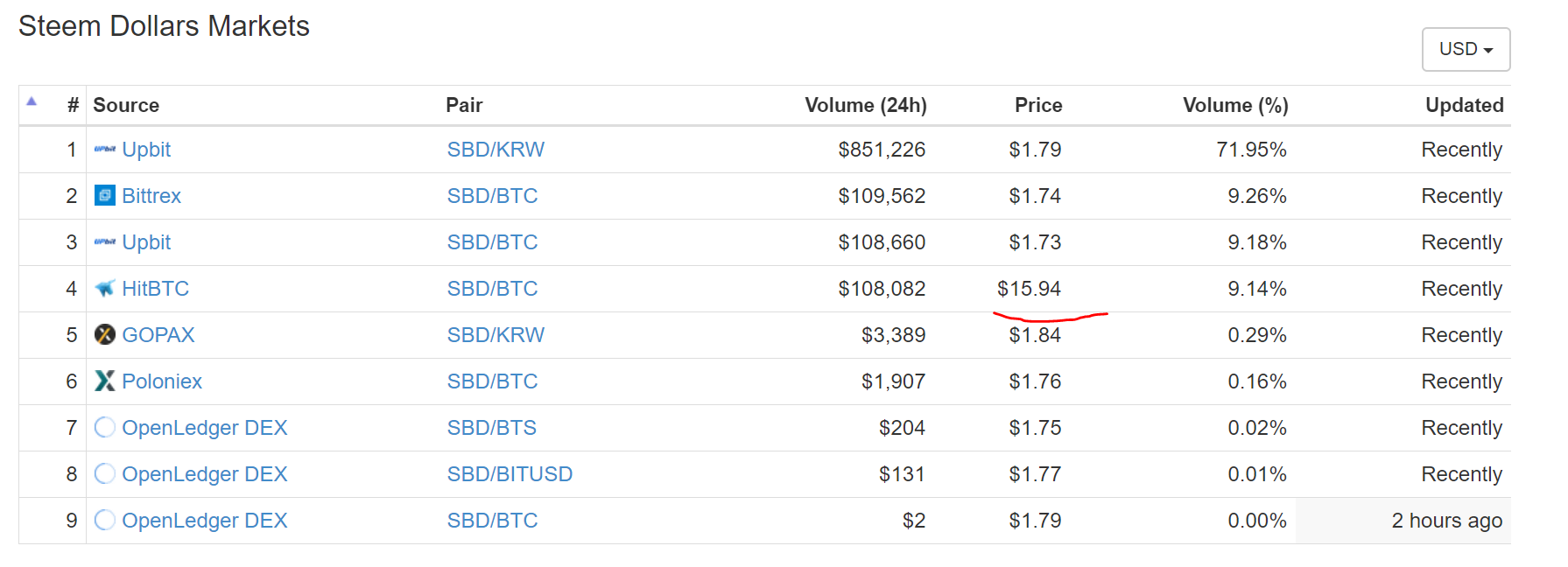1568x567 pixels.
Task: Open the SBD/KRW pair link for Upbit
Action: (x=496, y=150)
